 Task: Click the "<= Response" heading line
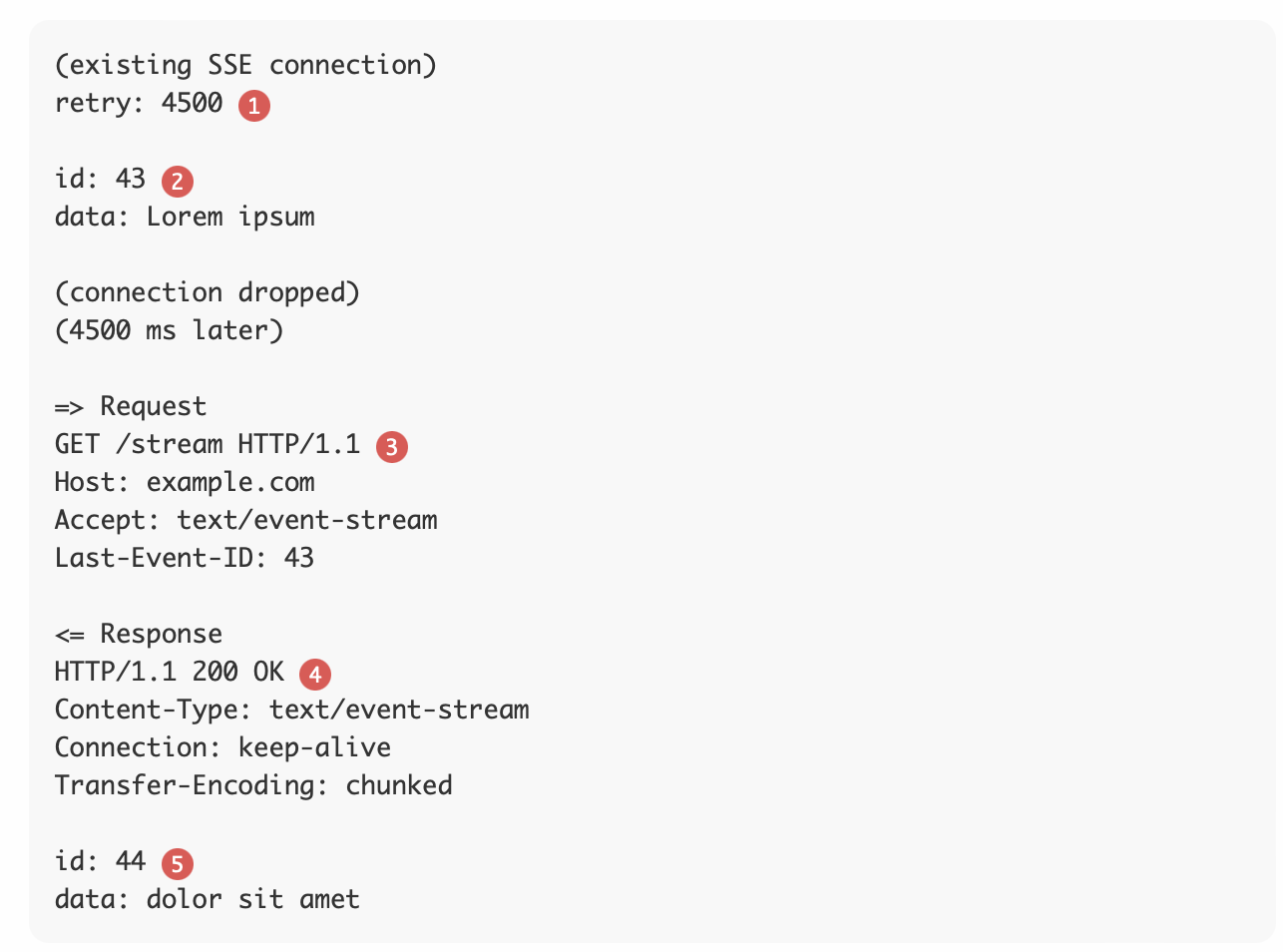click(139, 635)
